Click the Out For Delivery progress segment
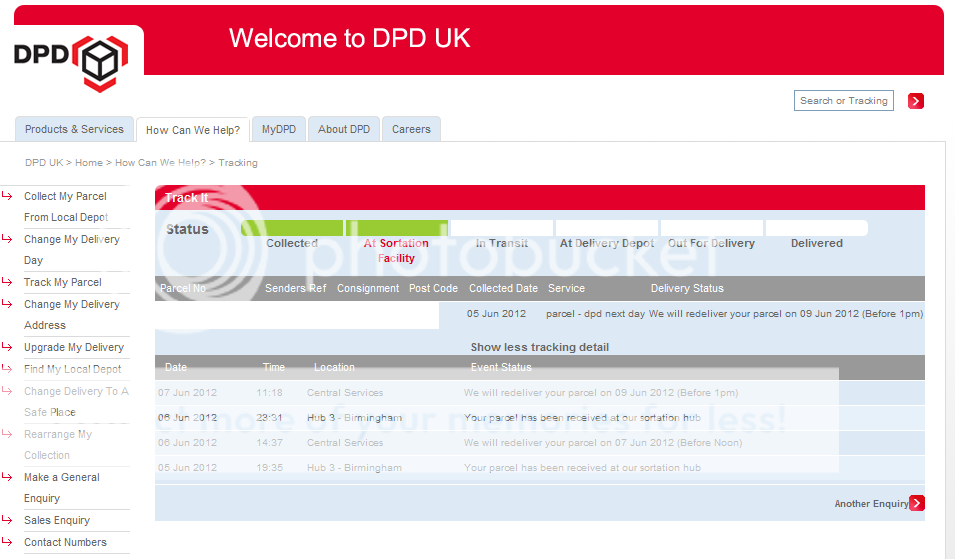 coord(712,228)
